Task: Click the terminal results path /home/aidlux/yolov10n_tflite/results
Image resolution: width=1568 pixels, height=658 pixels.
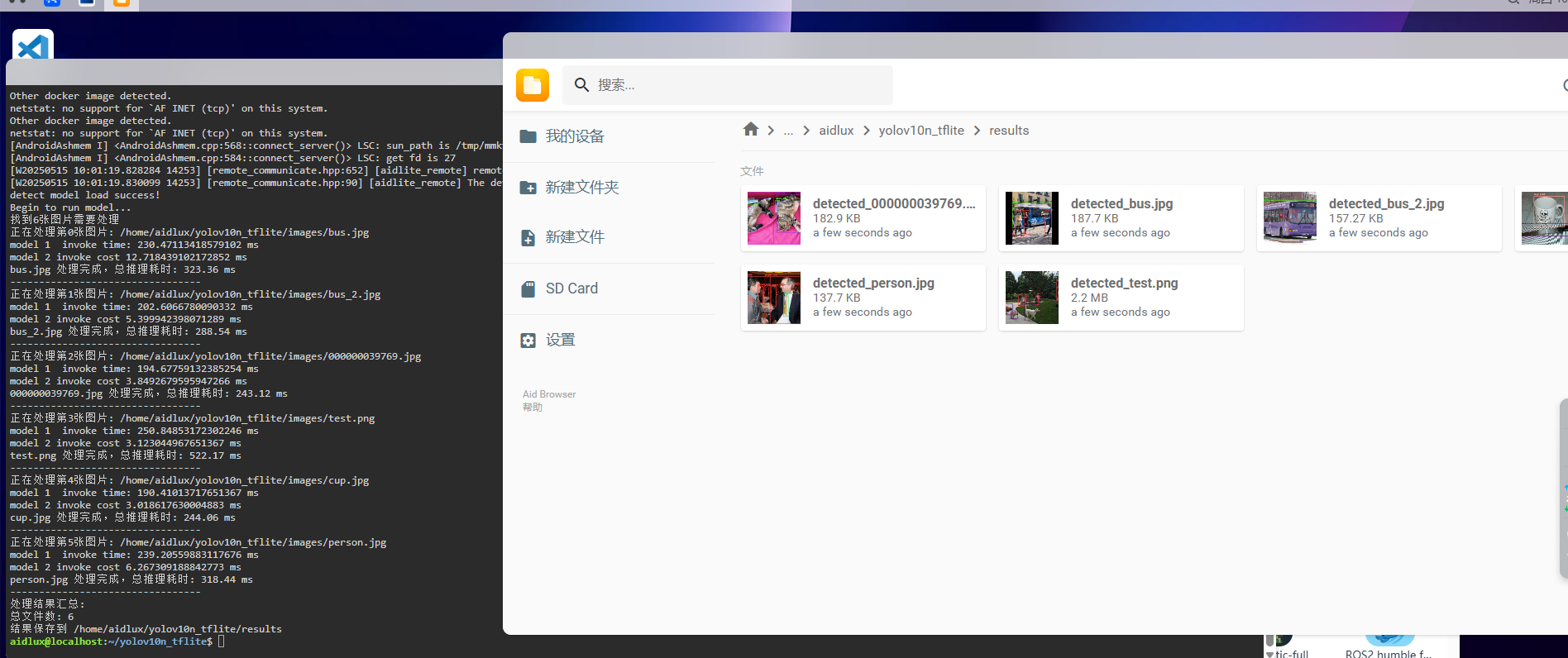Action: coord(178,629)
